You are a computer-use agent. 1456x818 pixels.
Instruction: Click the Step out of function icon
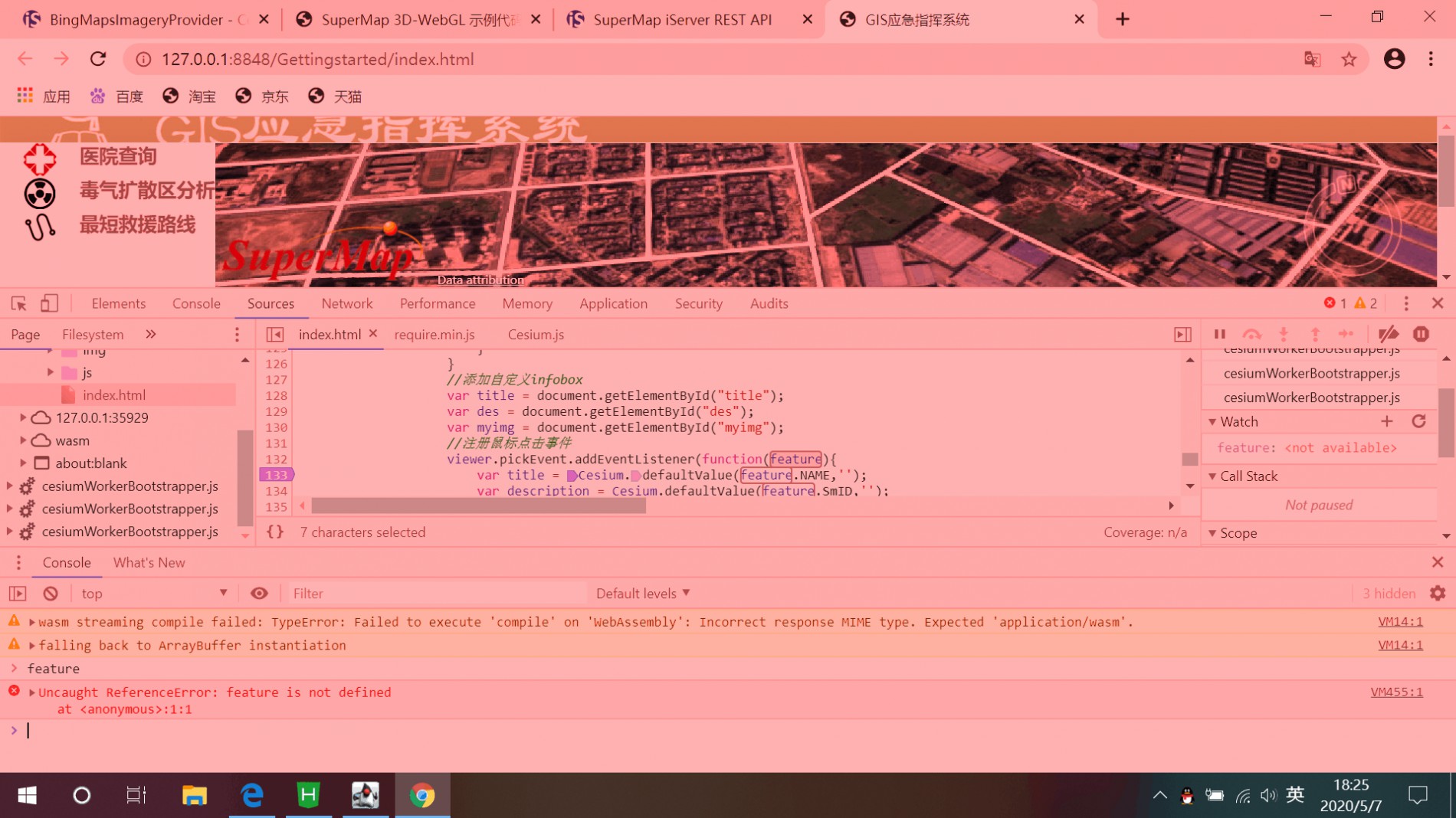(1315, 335)
